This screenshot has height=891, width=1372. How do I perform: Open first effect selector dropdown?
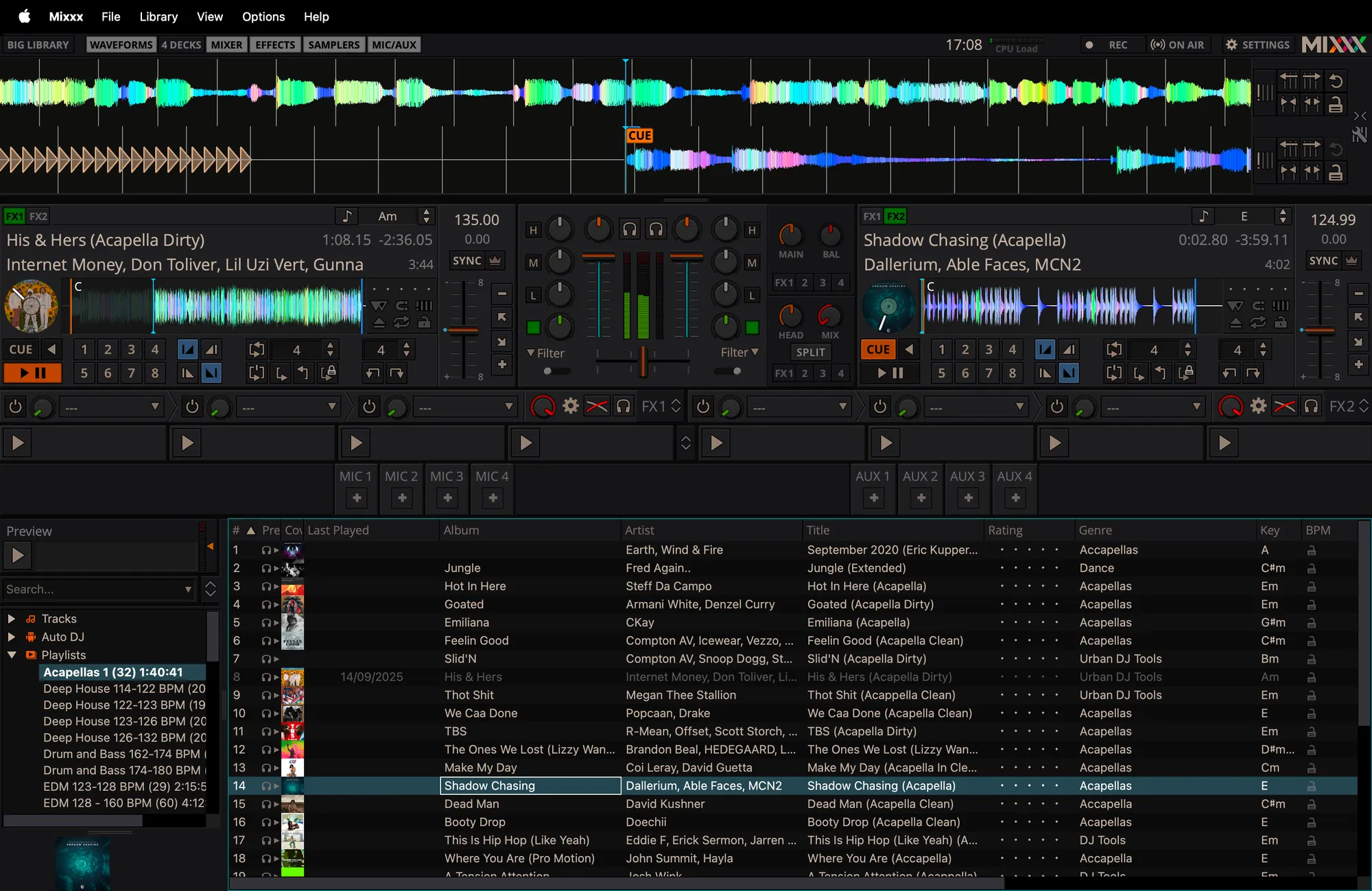111,407
